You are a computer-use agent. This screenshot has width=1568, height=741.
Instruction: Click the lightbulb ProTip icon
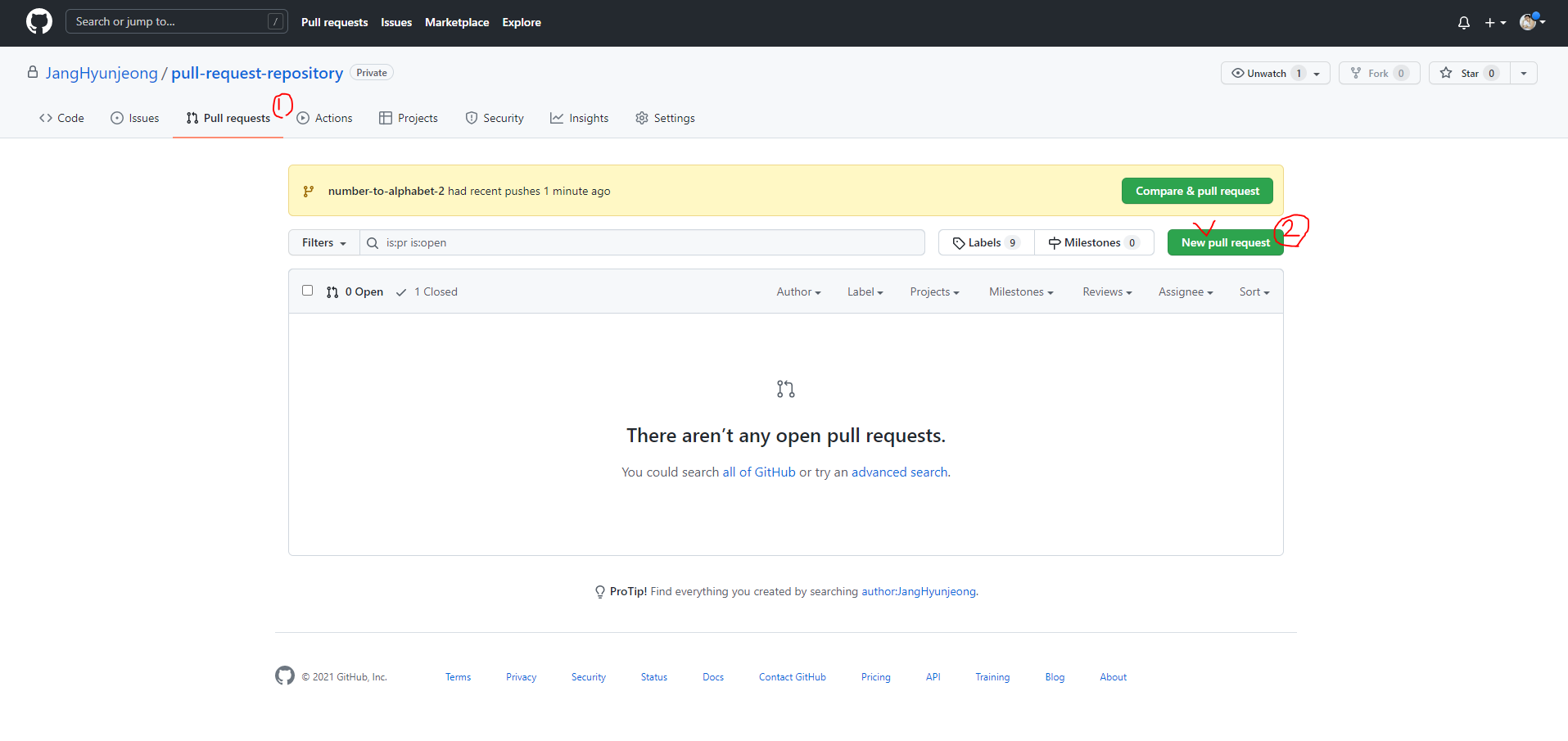(600, 592)
